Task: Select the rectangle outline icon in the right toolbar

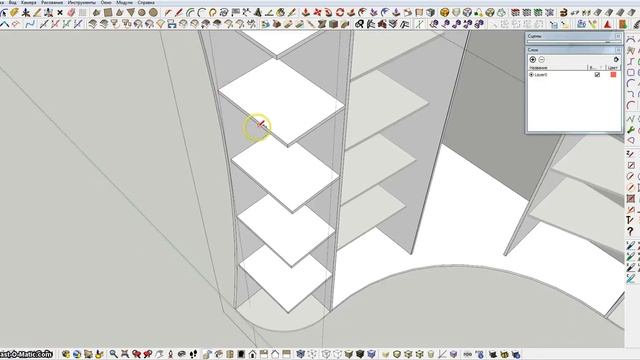Action: pos(631,72)
